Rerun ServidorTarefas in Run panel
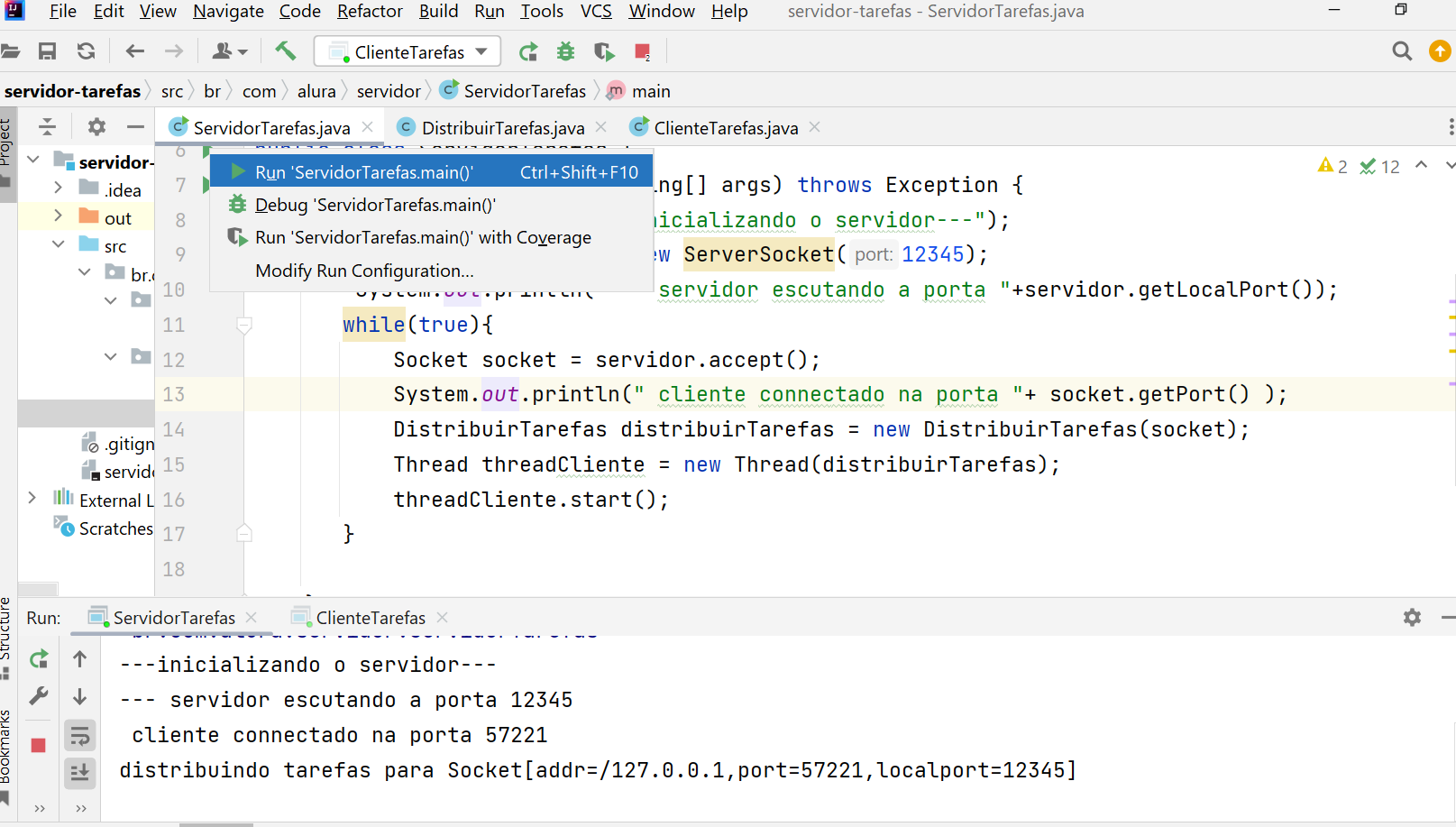The height and width of the screenshot is (827, 1456). pos(39,659)
